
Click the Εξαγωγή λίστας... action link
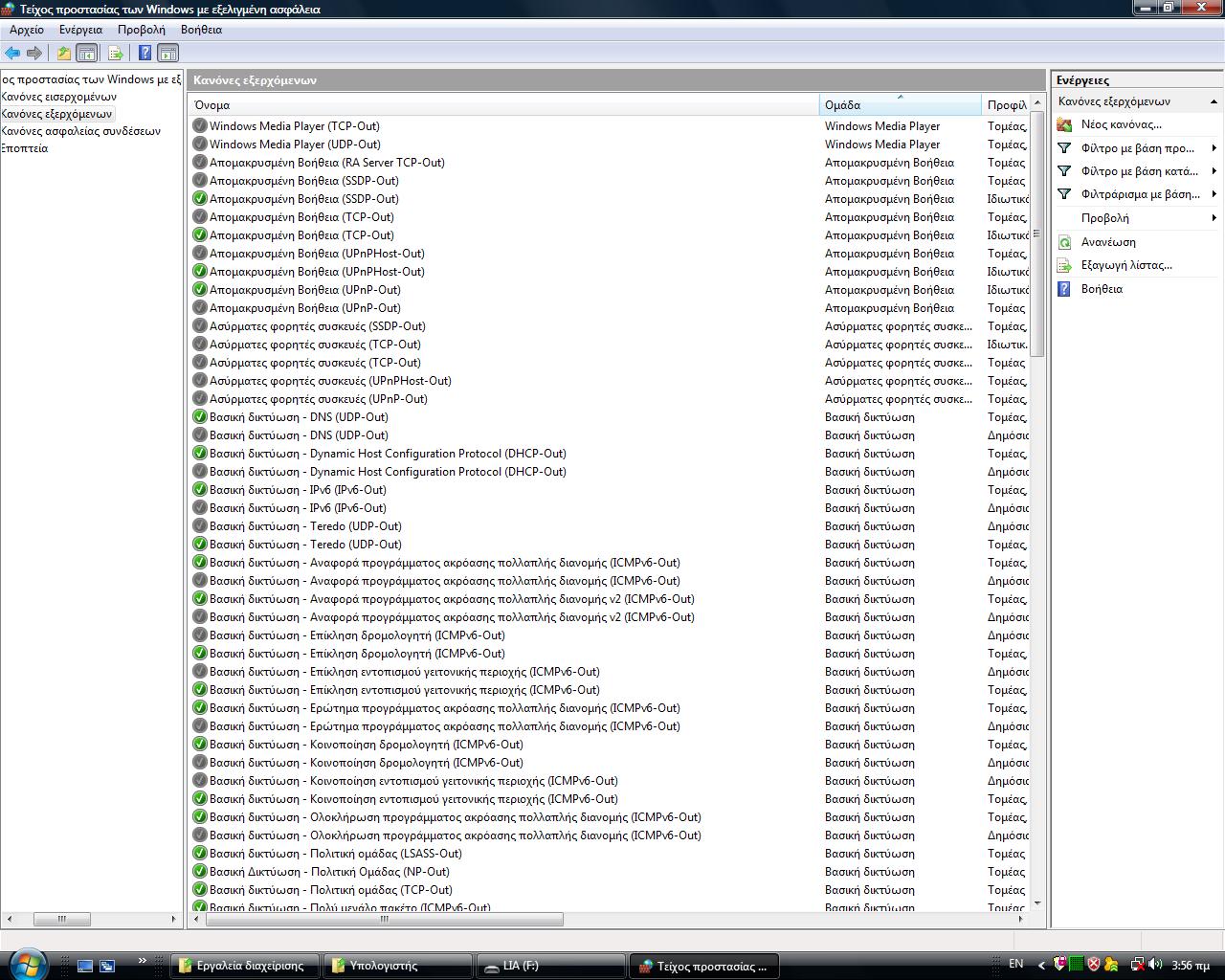[x=1126, y=265]
